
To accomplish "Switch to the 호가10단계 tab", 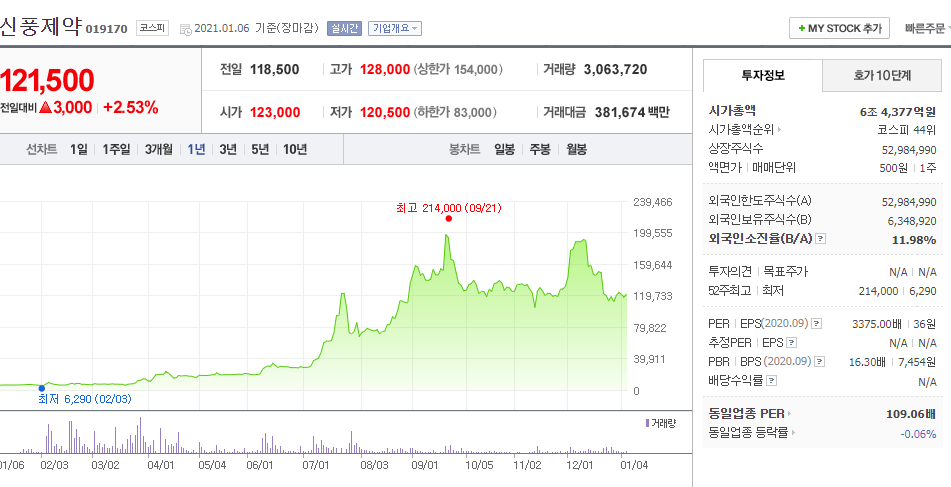I will click(x=882, y=76).
